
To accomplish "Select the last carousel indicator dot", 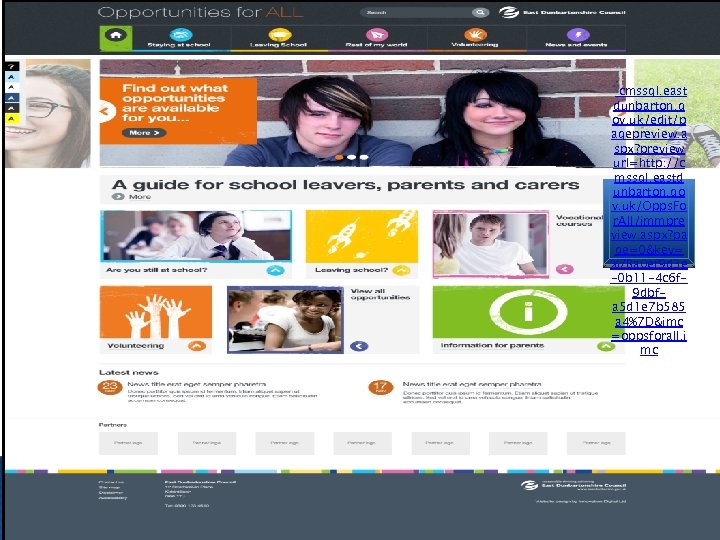I will (364, 157).
